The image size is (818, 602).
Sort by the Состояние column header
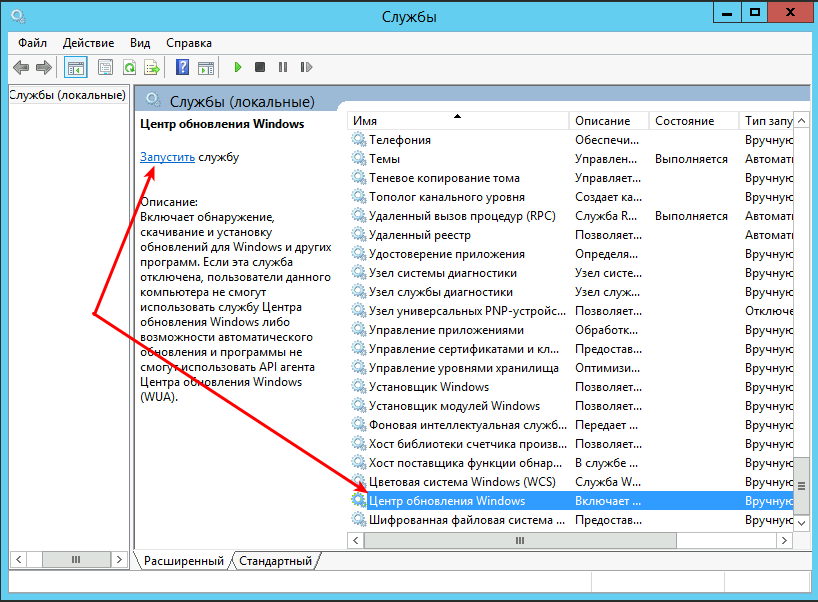coord(694,121)
